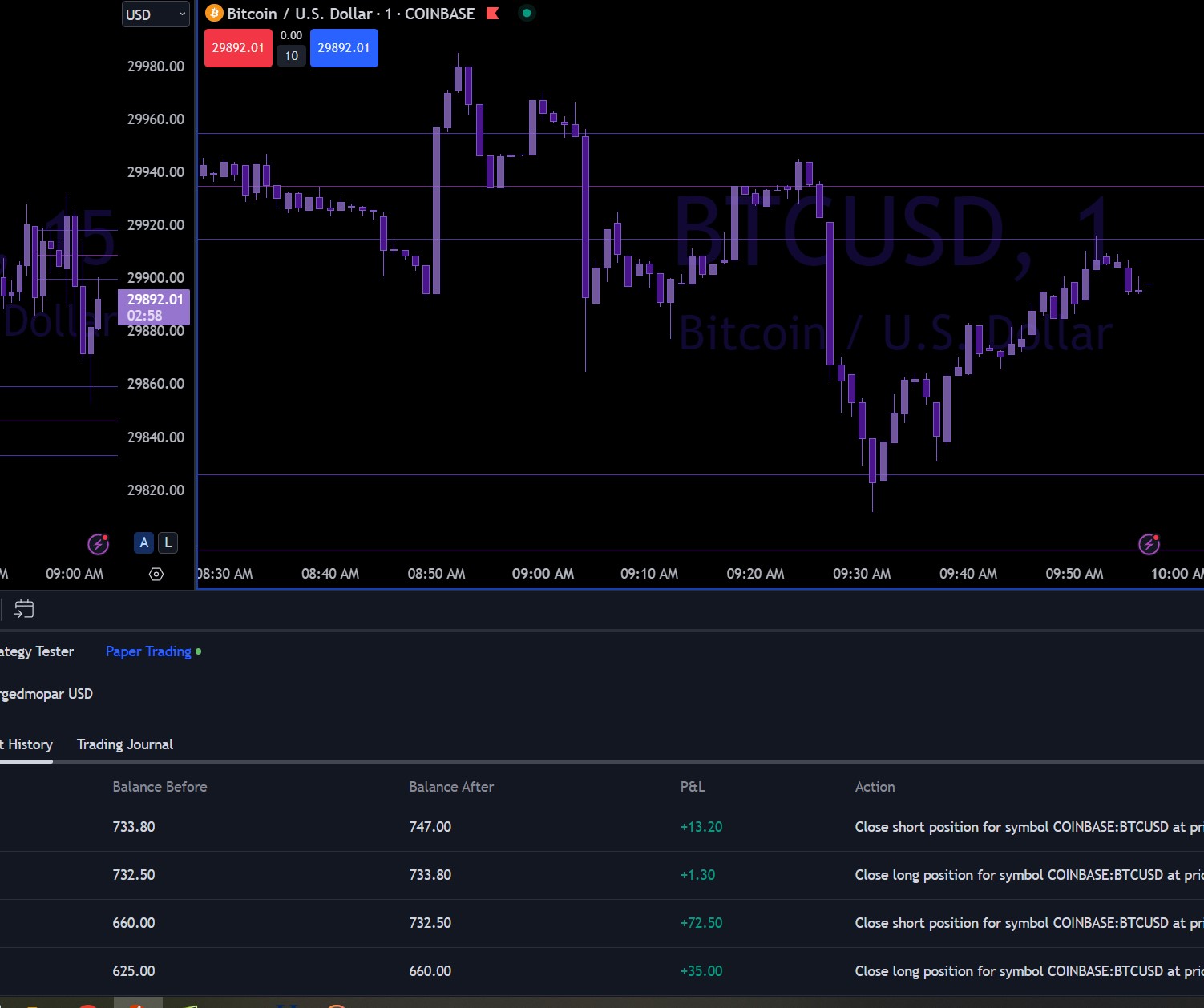This screenshot has width=1204, height=1008.
Task: Click the red flag marker beside COINBASE
Action: click(493, 13)
